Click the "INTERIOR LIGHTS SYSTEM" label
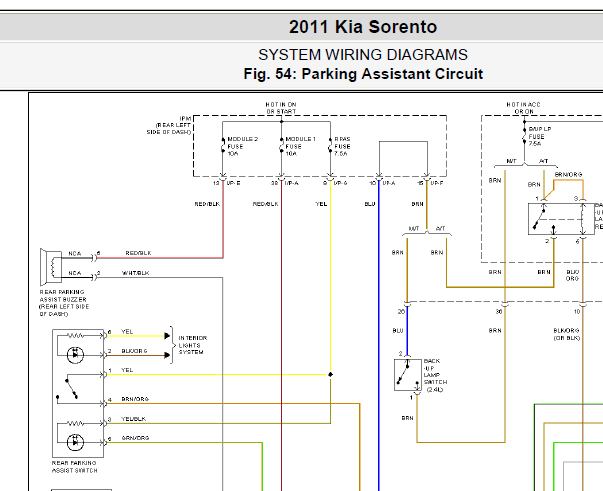The width and height of the screenshot is (603, 491). point(193,345)
